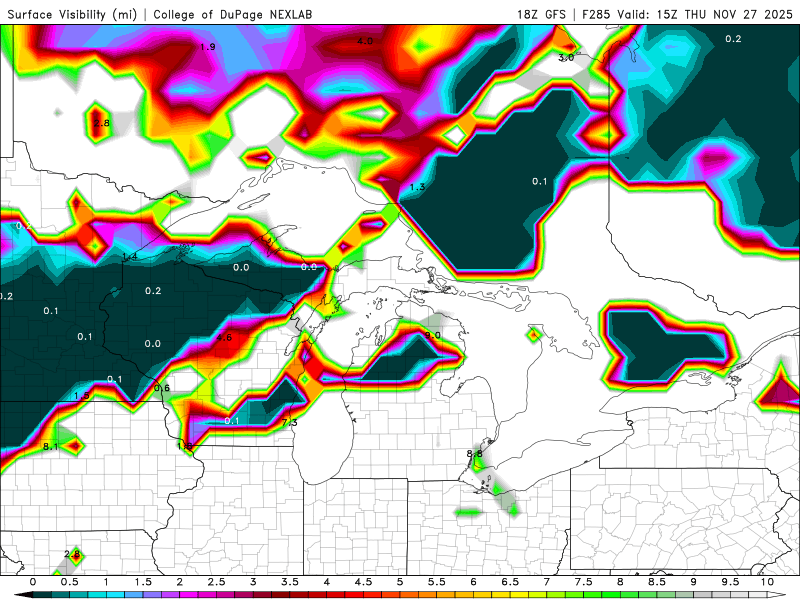The image size is (800, 600).
Task: Click the "Valid: 15Z THU NOV 27 2025" text
Action: pyautogui.click(x=705, y=14)
